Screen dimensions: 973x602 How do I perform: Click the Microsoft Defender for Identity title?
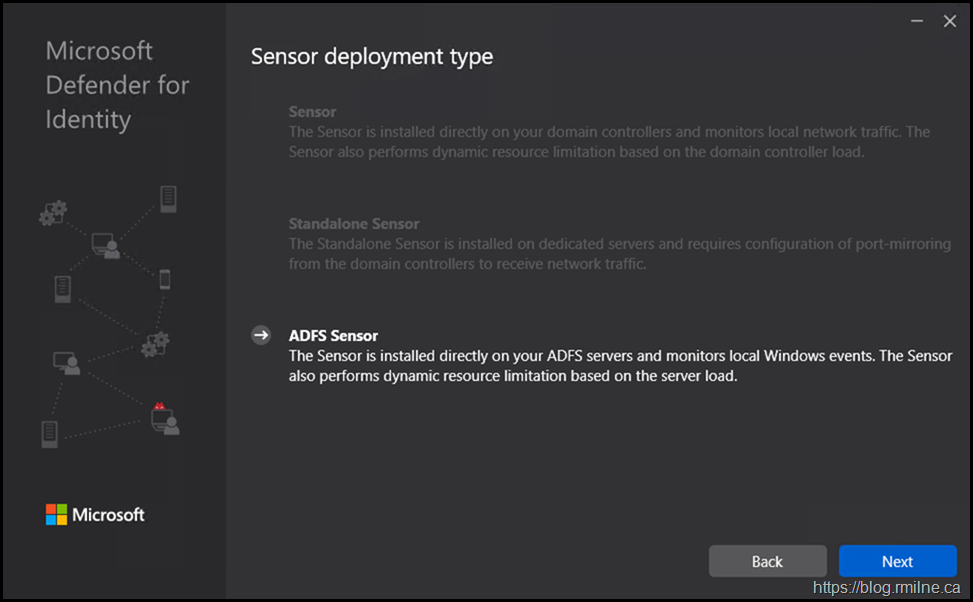(x=117, y=85)
